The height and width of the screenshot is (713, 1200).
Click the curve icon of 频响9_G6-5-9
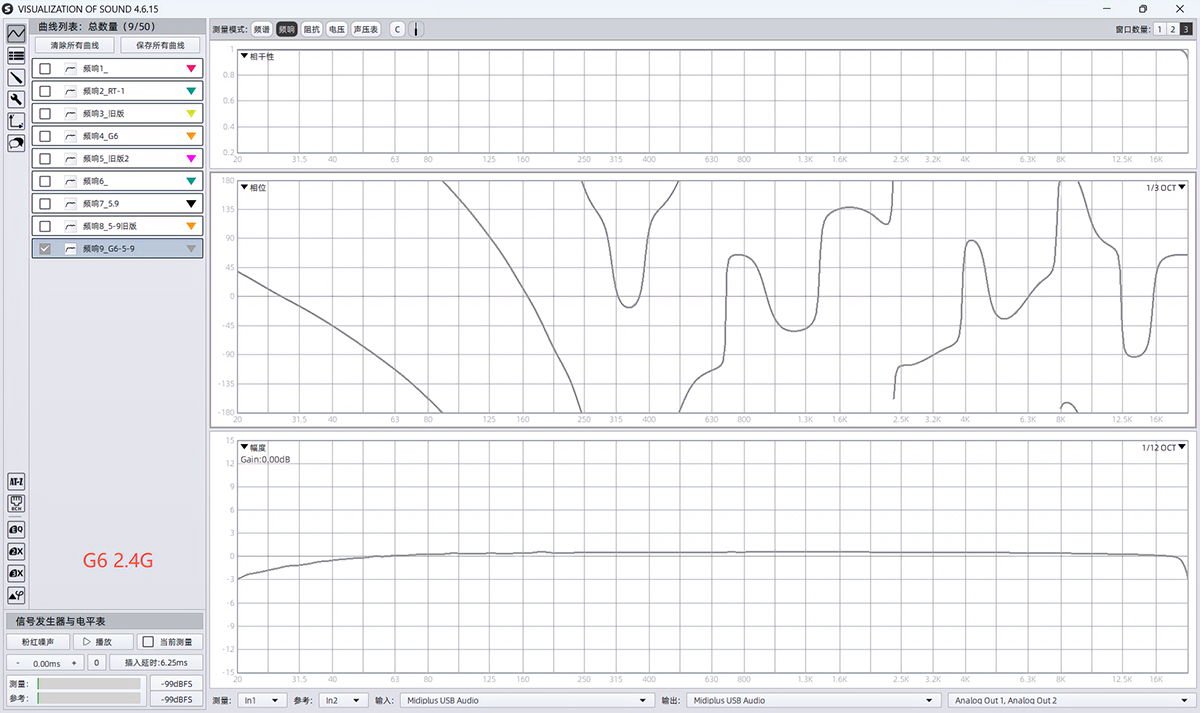tap(70, 248)
